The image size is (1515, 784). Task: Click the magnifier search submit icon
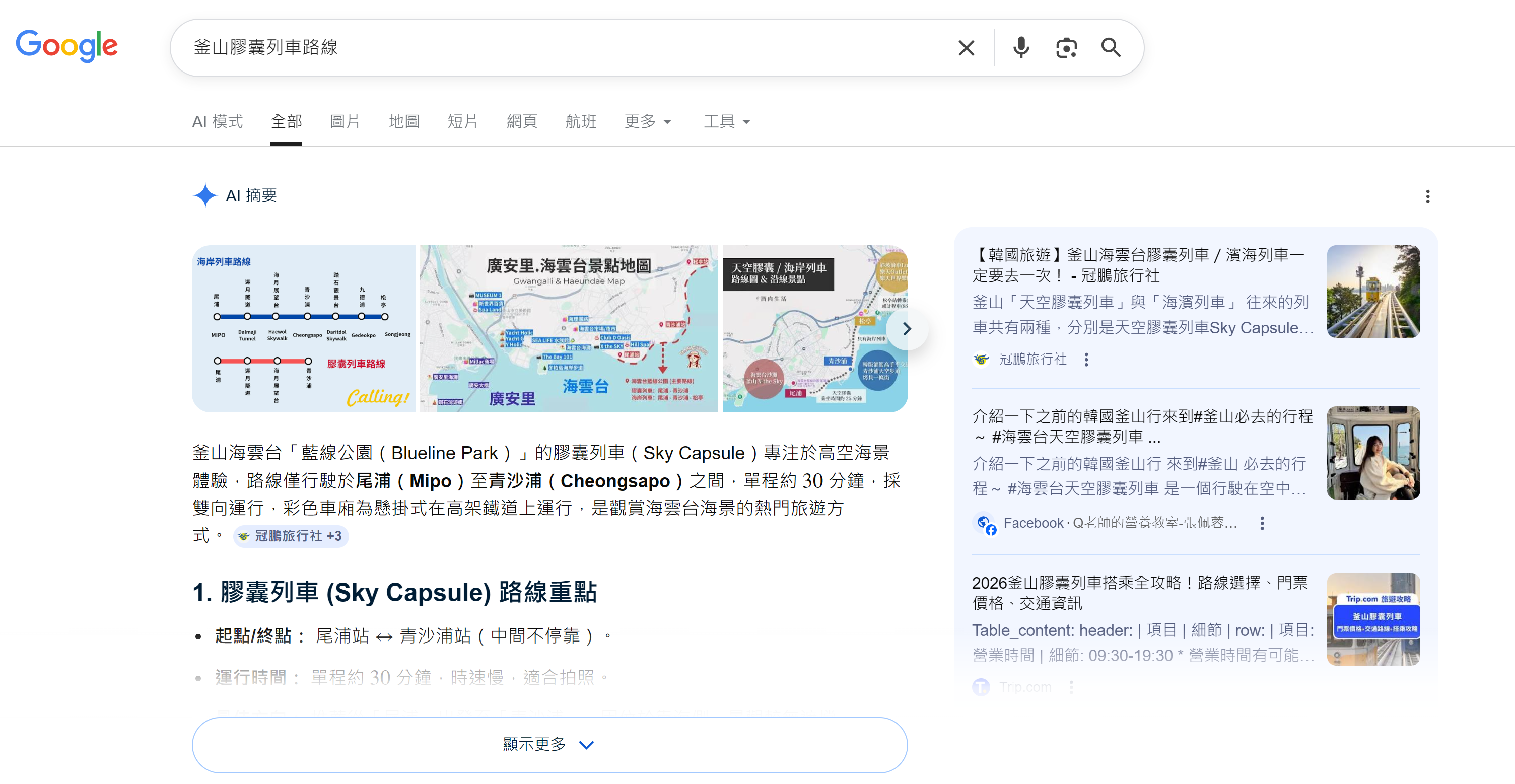click(1111, 48)
